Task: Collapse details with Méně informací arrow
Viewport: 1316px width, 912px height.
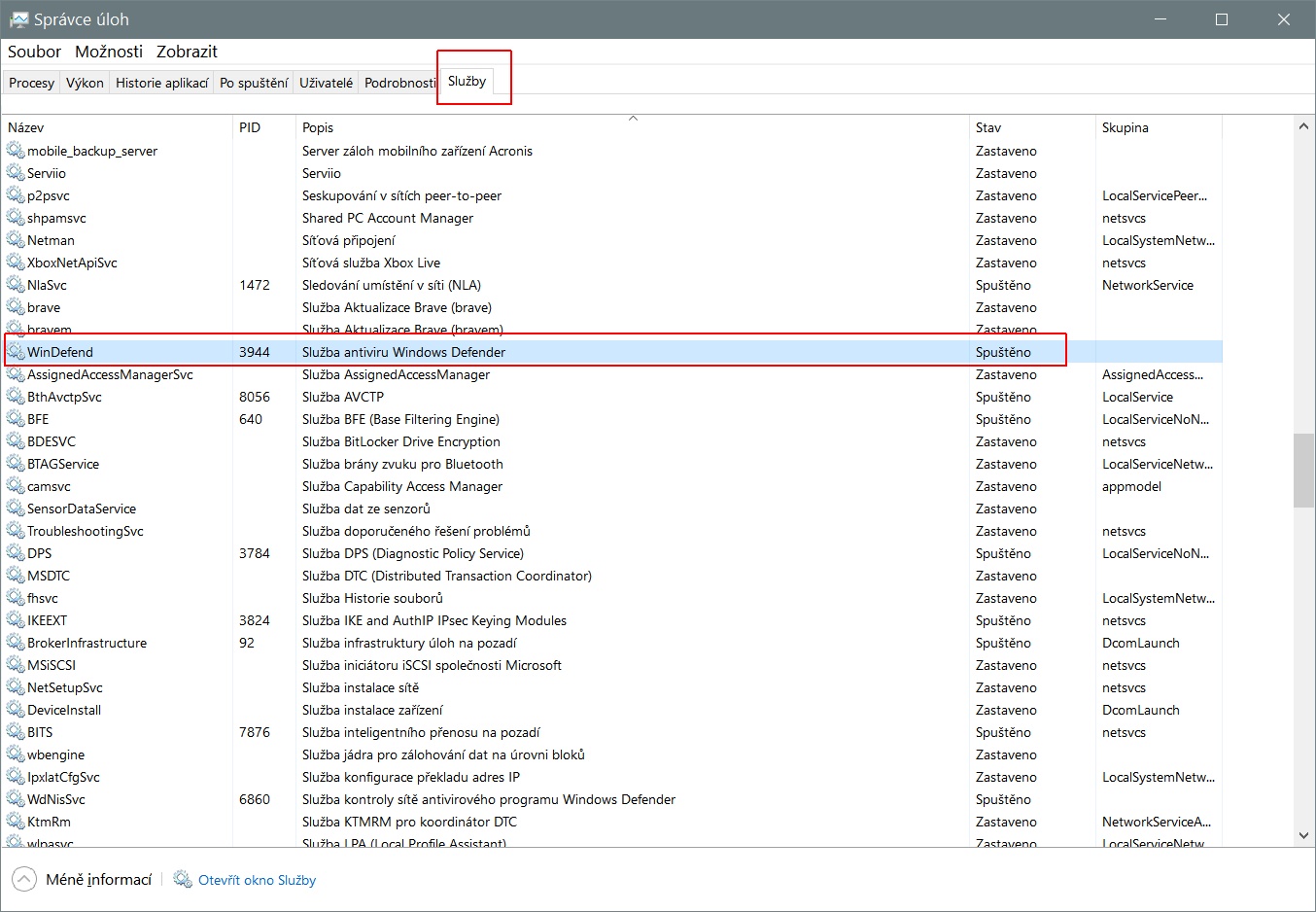Action: coord(23,880)
